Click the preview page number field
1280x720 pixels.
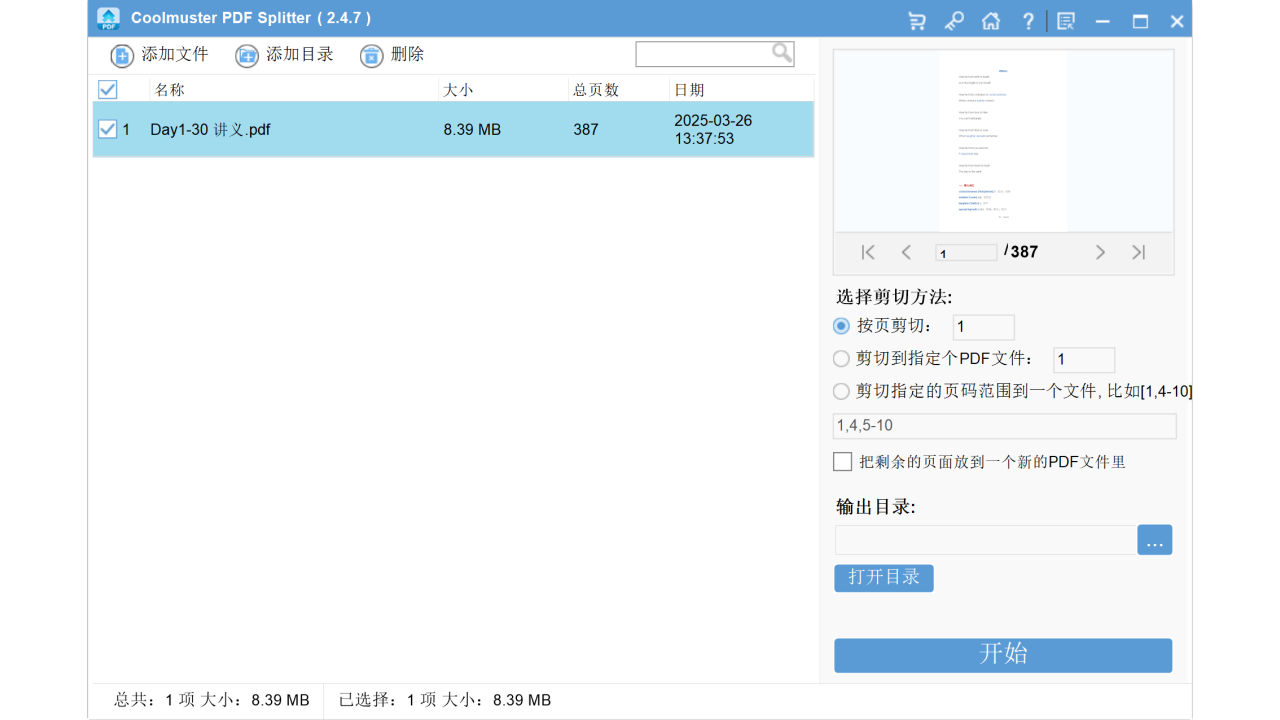click(966, 253)
